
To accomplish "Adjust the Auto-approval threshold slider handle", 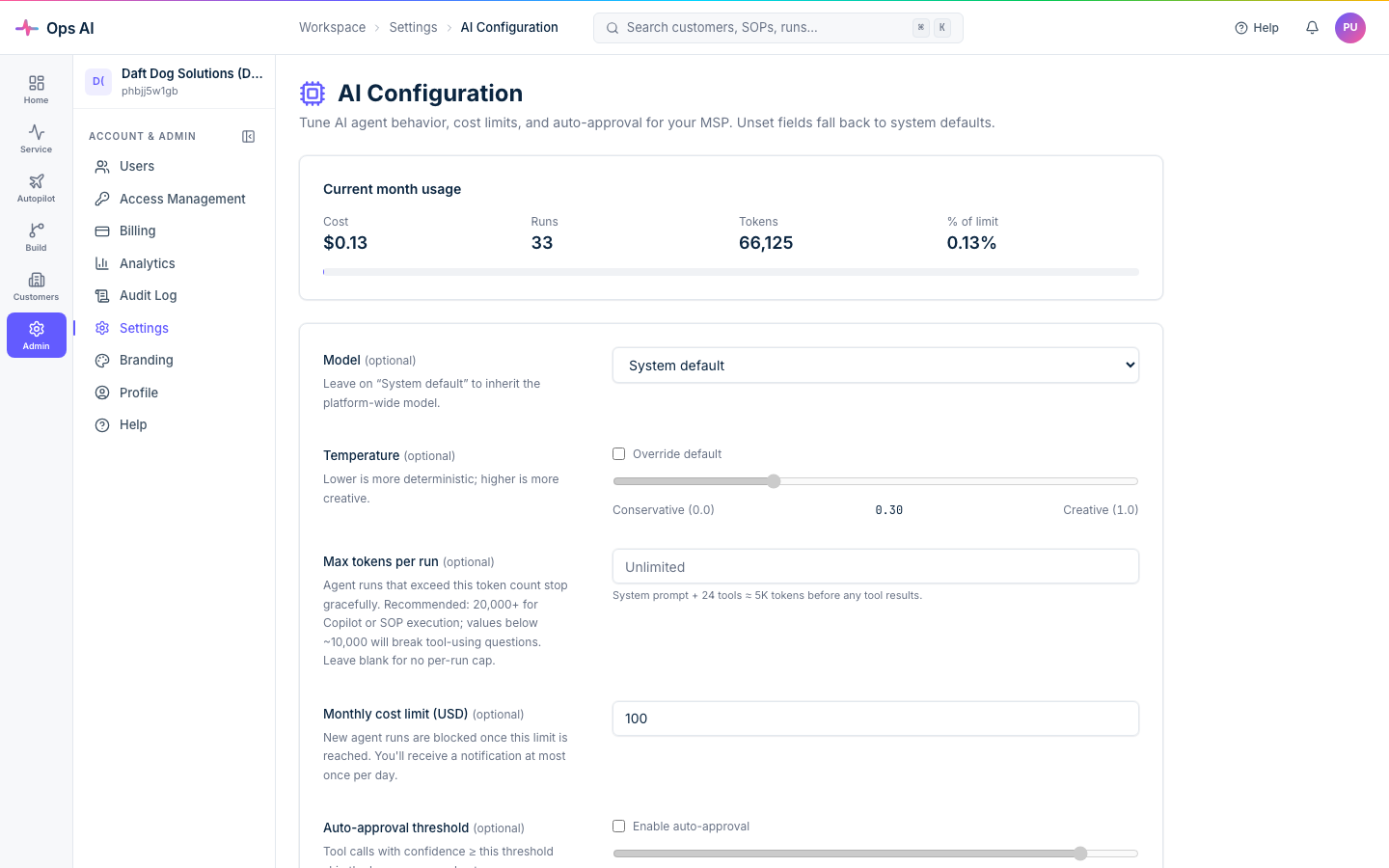I will click(x=1080, y=854).
